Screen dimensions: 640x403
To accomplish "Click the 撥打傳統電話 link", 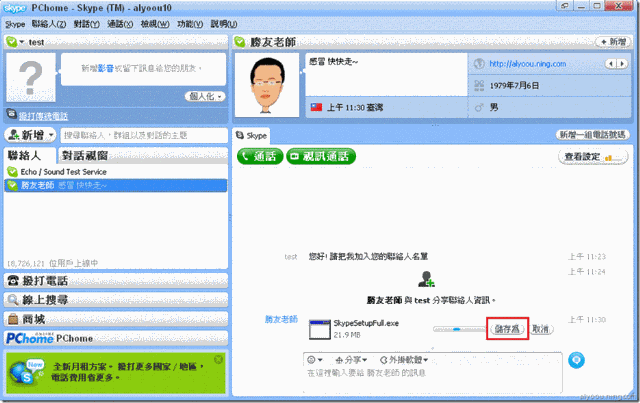I will point(43,116).
